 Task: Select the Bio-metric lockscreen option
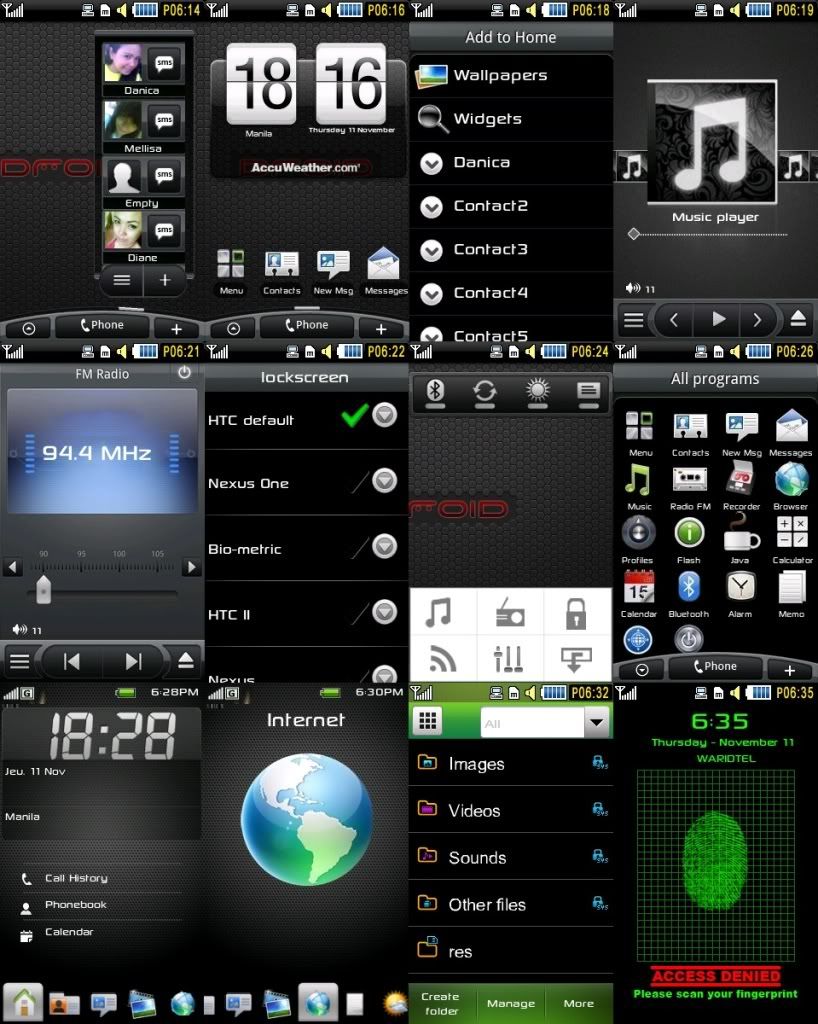306,547
